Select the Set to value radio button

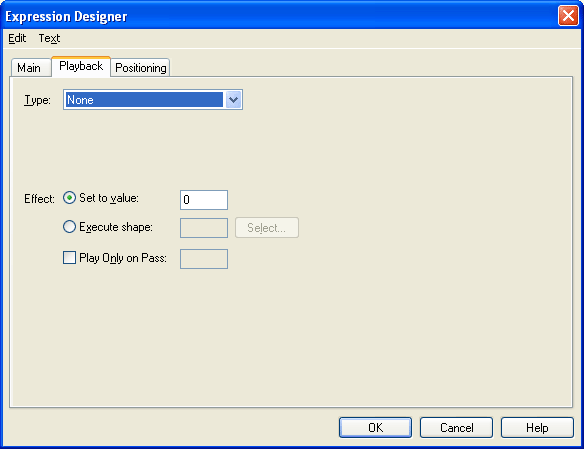pyautogui.click(x=69, y=198)
